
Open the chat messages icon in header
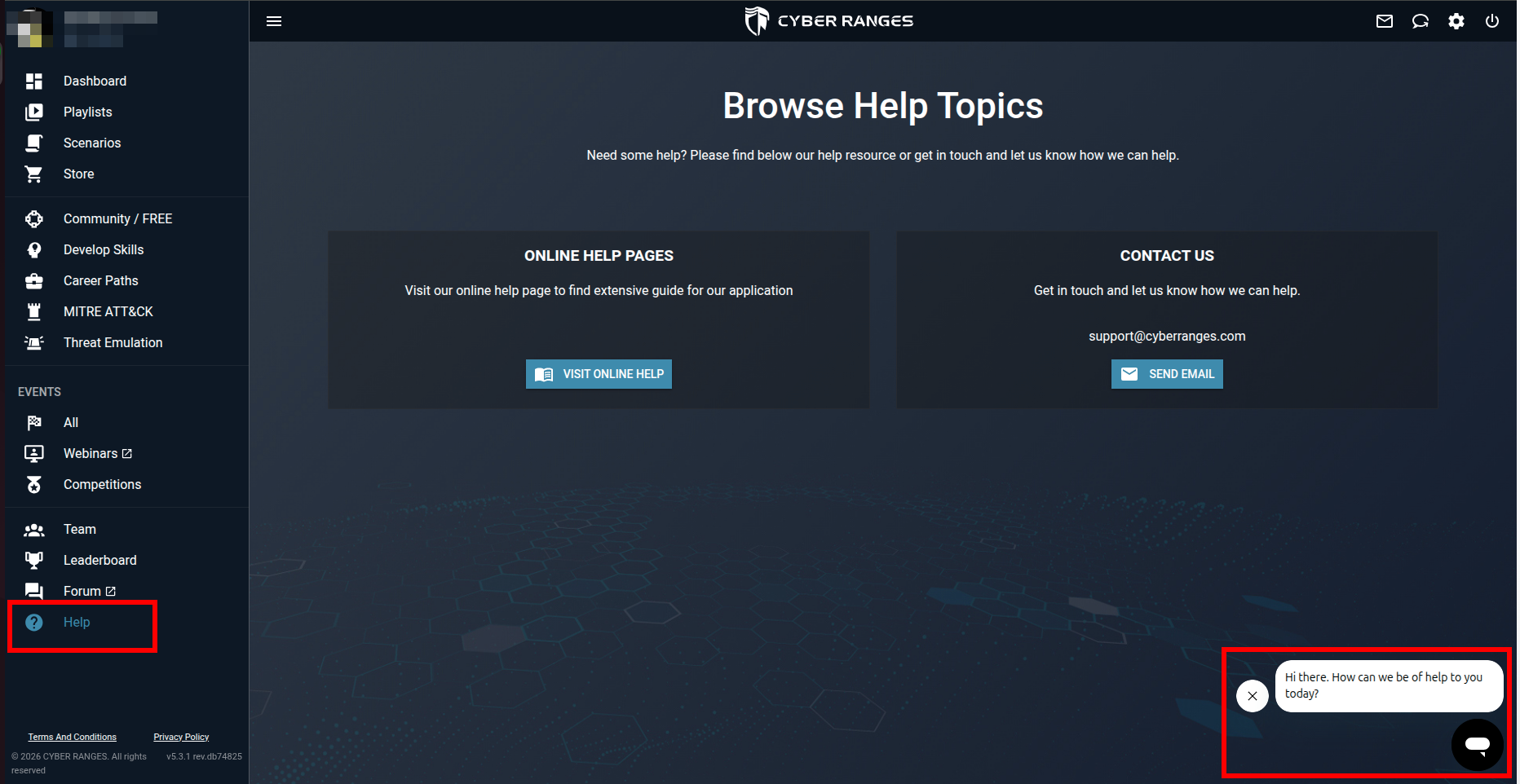[1421, 21]
